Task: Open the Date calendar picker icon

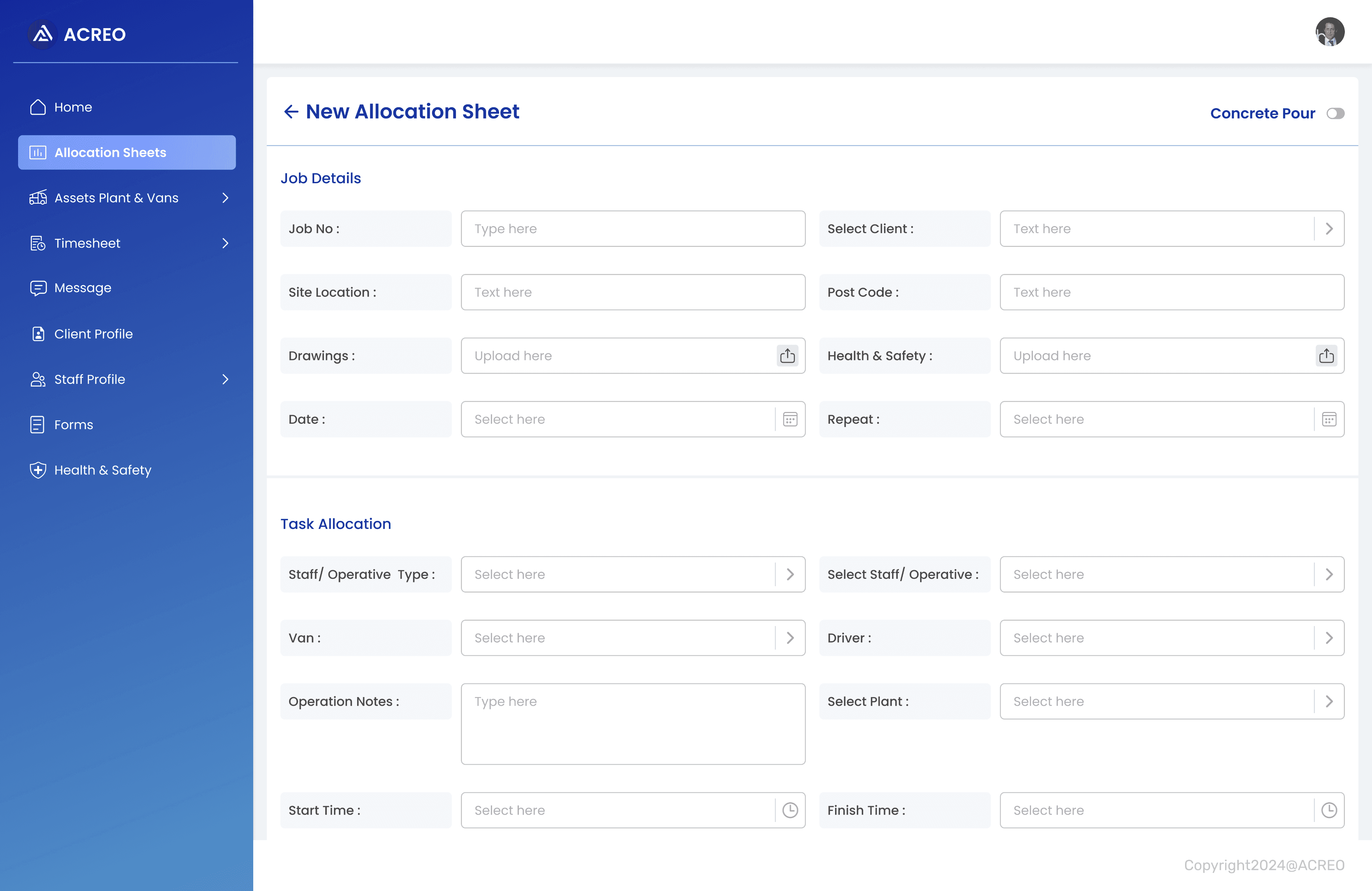Action: 790,419
